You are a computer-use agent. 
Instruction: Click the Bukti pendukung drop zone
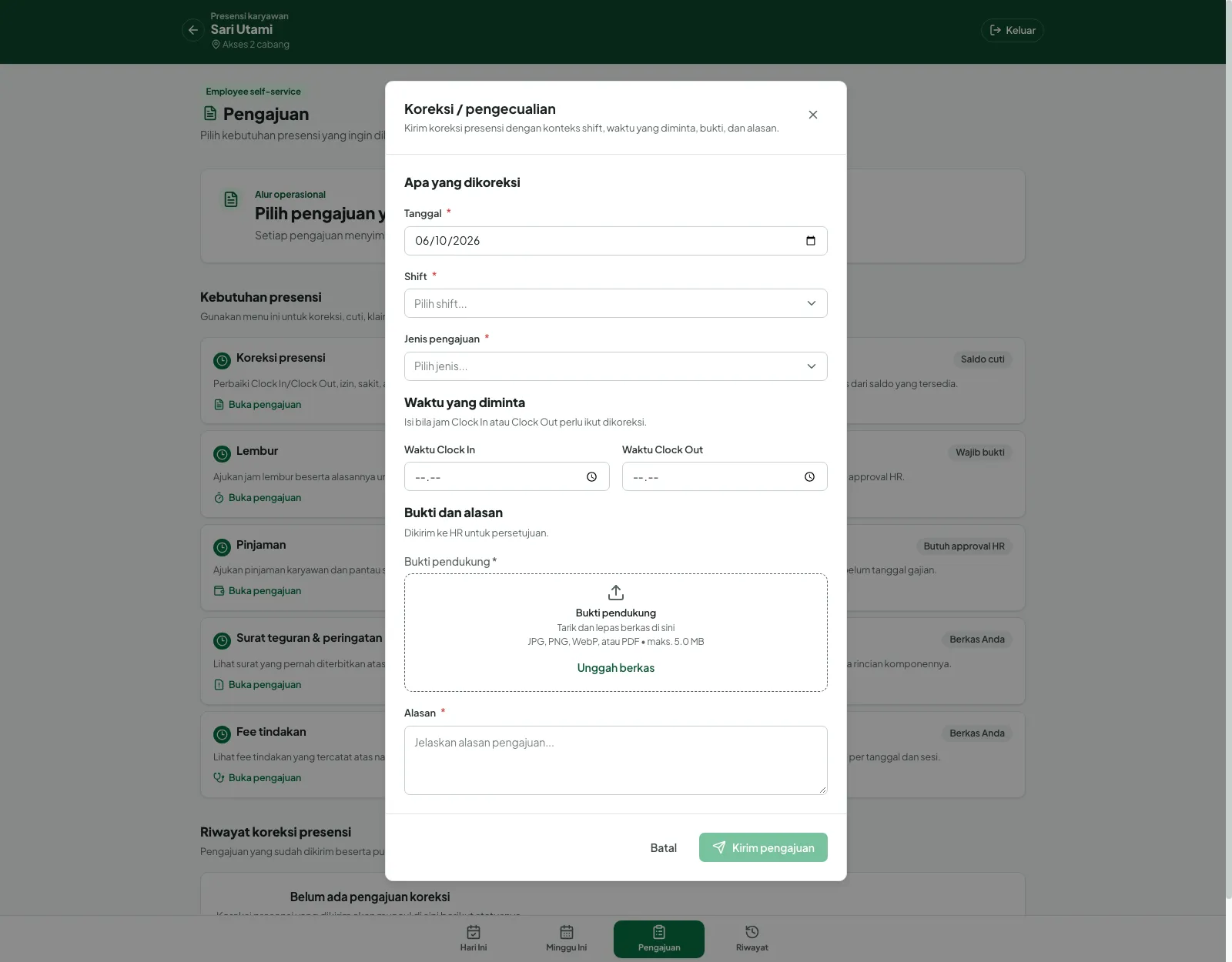click(616, 633)
